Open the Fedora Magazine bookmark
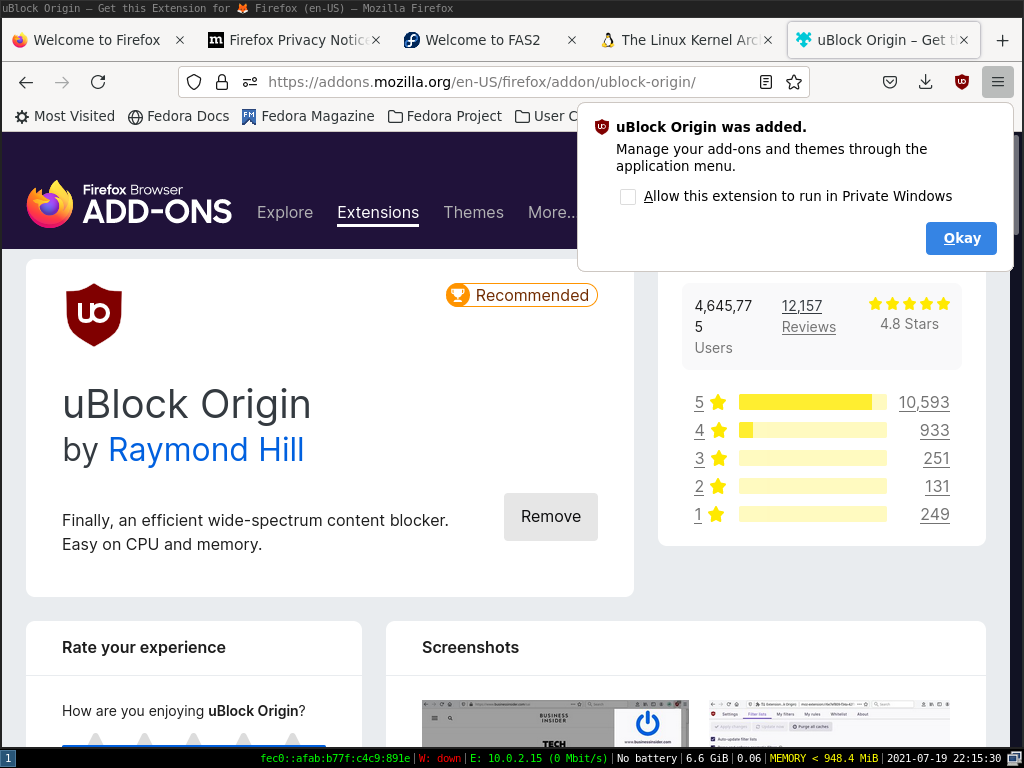 tap(308, 116)
